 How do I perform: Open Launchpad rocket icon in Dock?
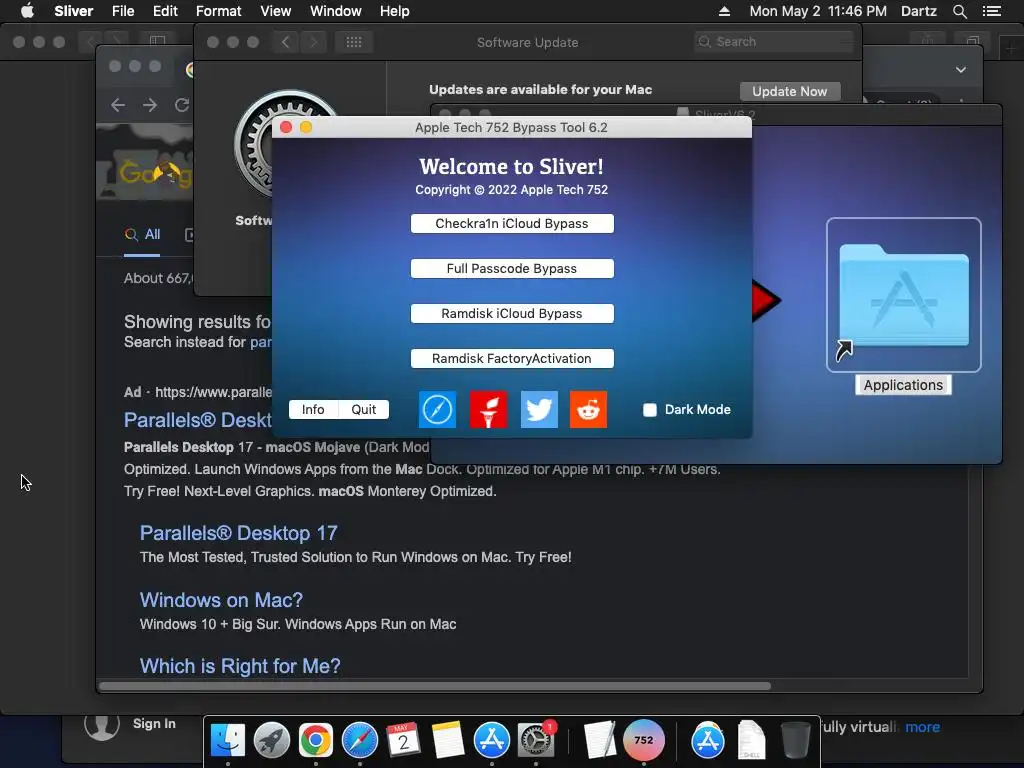point(272,741)
